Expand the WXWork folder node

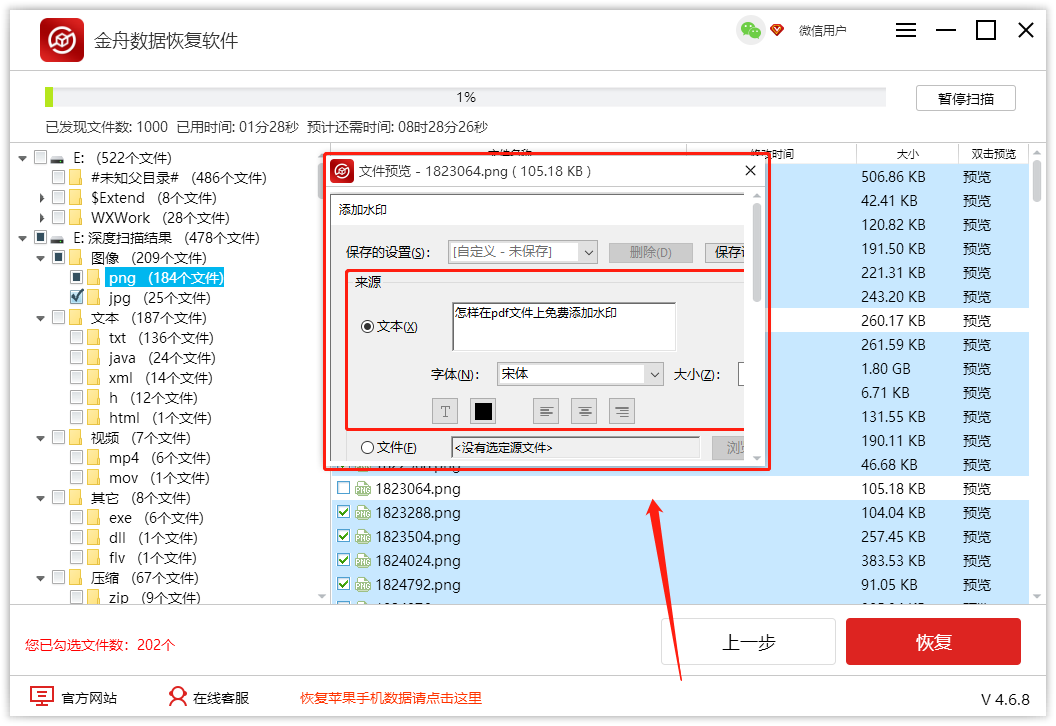(41, 218)
